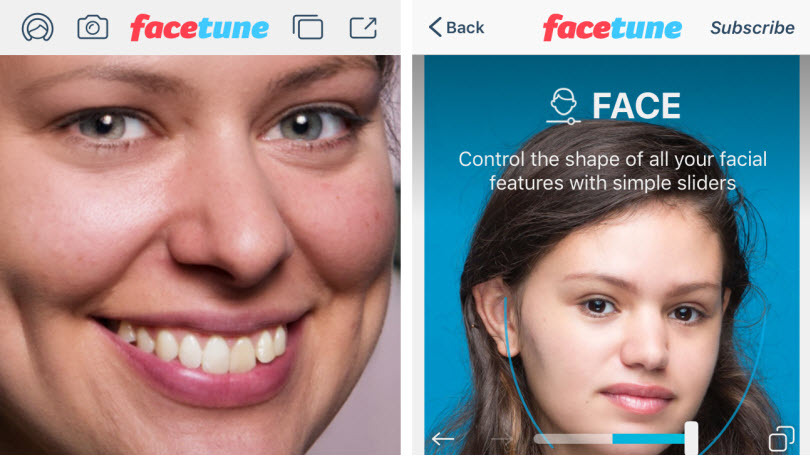Tap the 'Control the shape' description text
Screen dimensions: 810x456
click(613, 171)
